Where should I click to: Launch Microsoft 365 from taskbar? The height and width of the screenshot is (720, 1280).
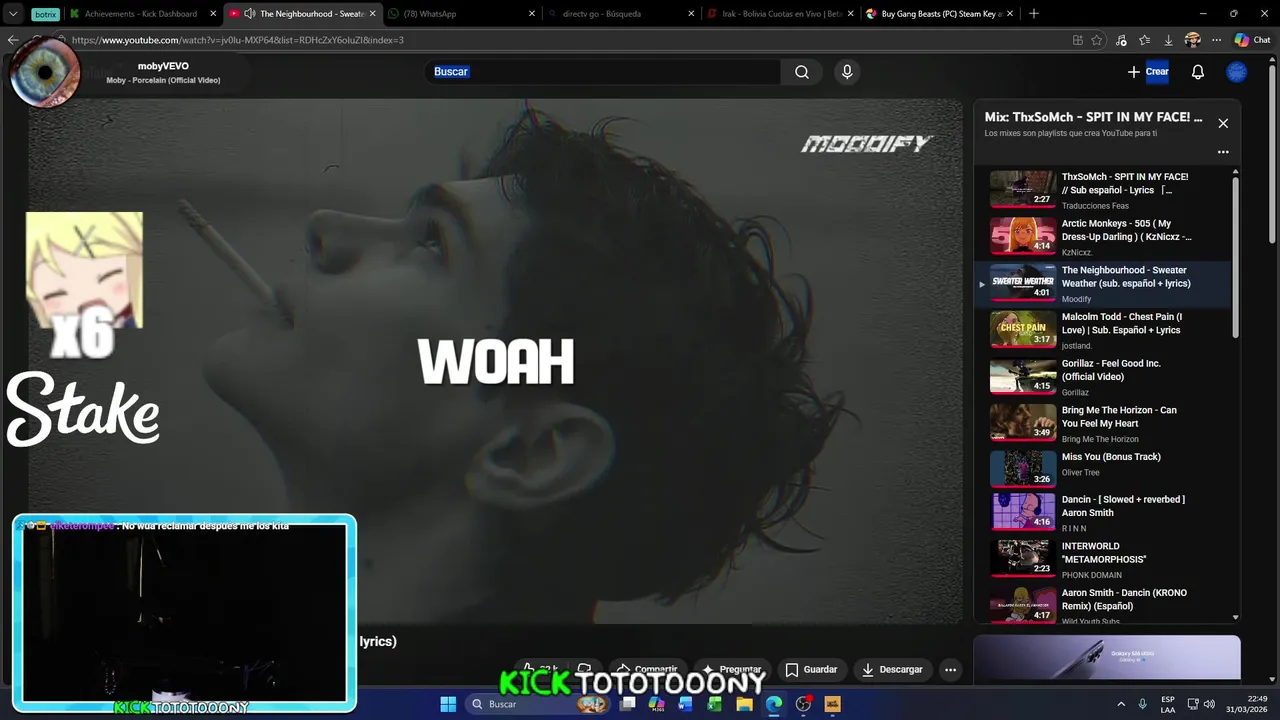click(656, 704)
